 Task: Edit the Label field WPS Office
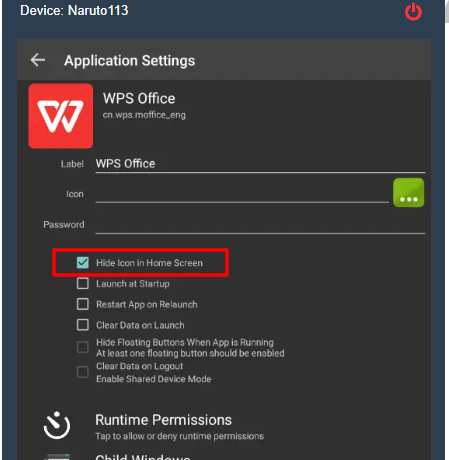[x=260, y=164]
